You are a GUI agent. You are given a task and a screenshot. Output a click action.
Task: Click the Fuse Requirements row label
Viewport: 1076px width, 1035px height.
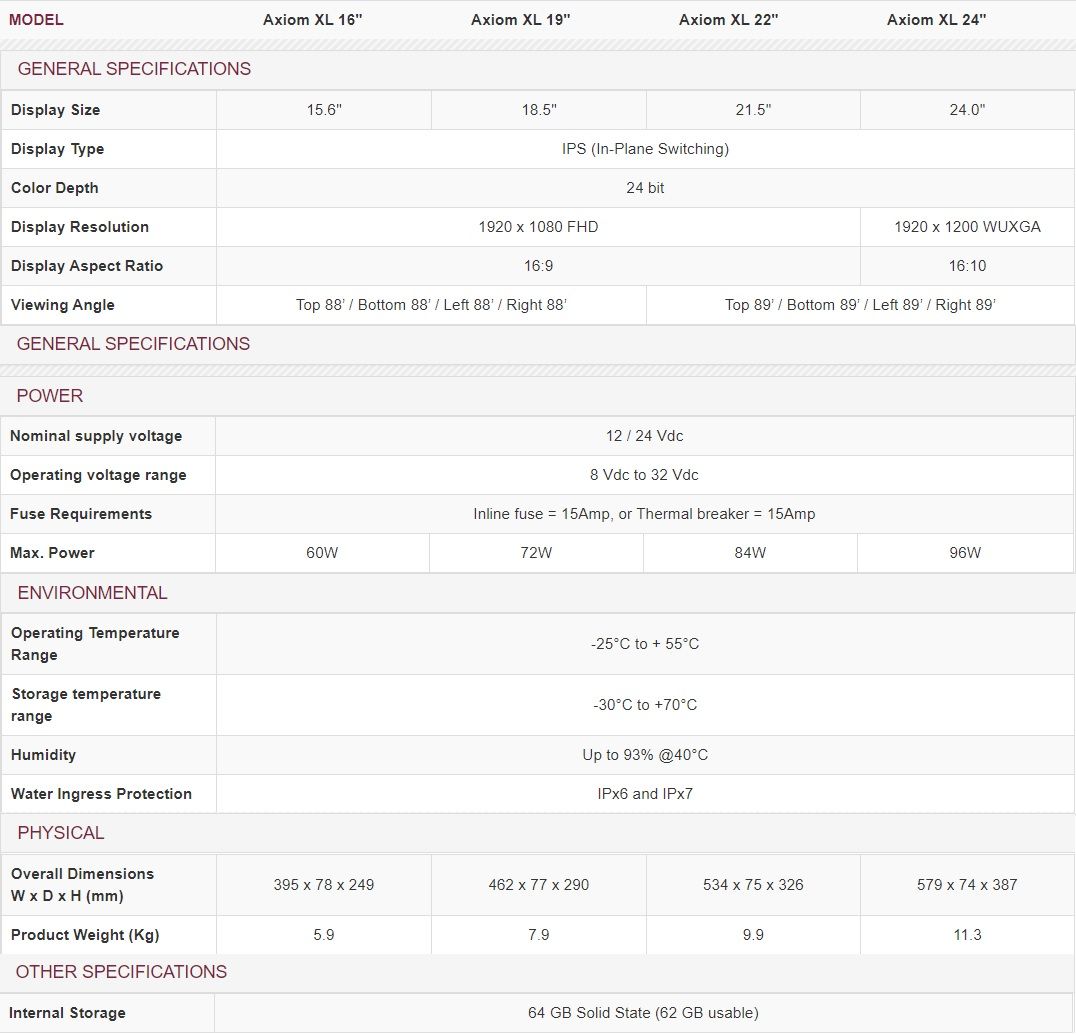click(x=81, y=514)
